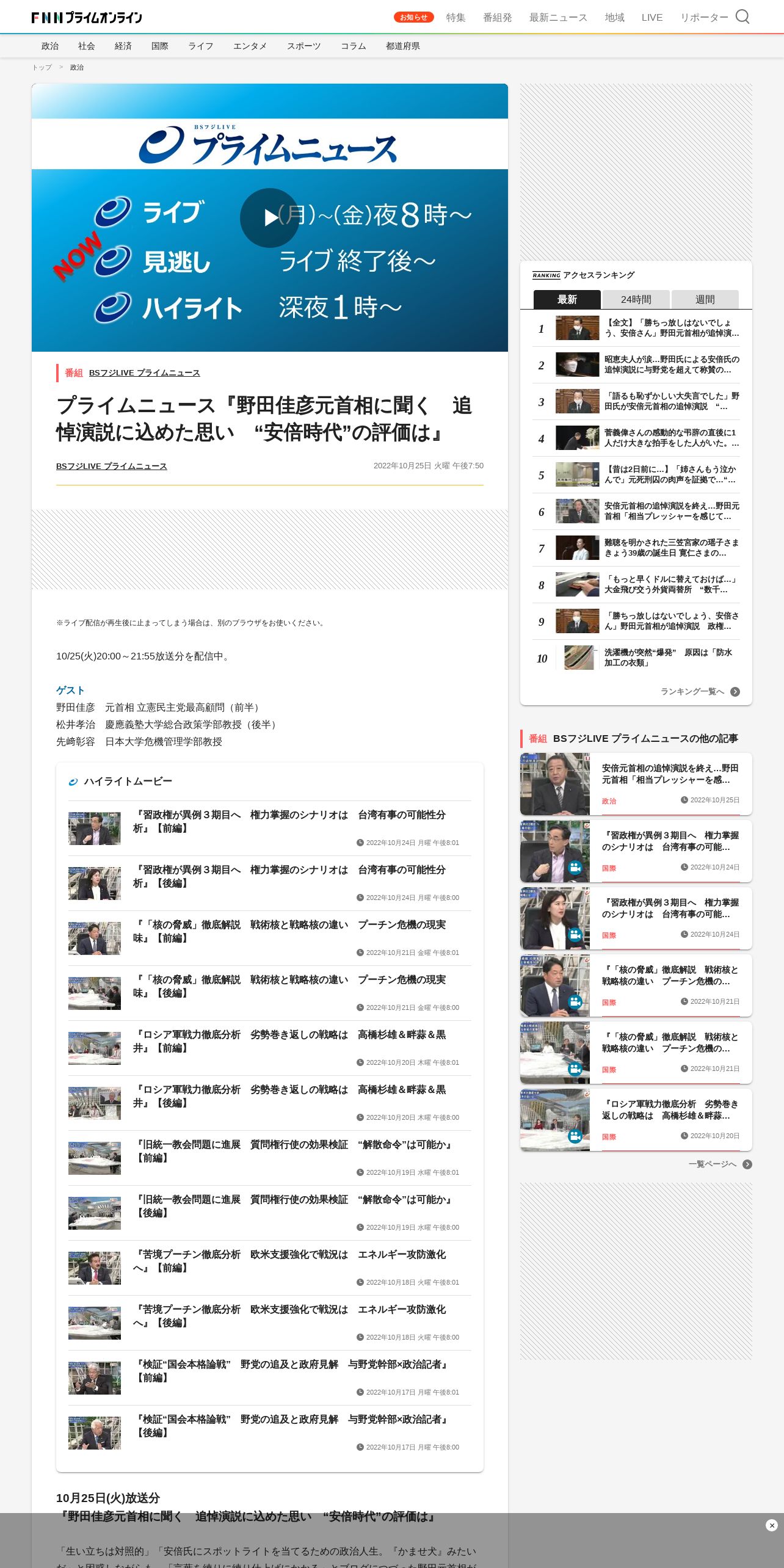
Task: Click the 政治 tag on sidebar card
Action: click(609, 801)
